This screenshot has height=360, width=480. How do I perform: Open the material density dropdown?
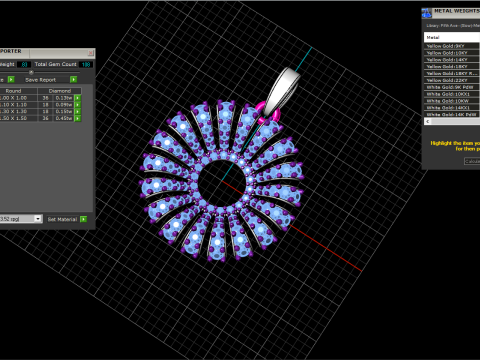point(38,219)
